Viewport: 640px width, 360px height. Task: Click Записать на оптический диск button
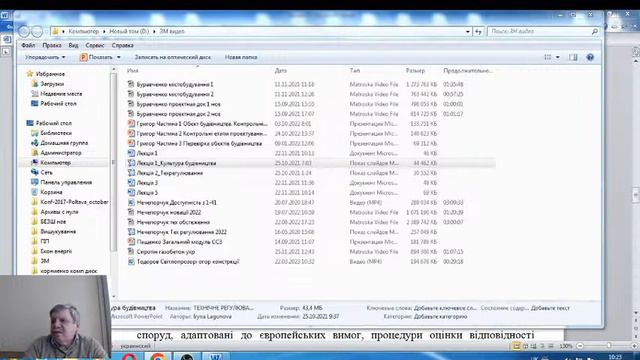(173, 57)
